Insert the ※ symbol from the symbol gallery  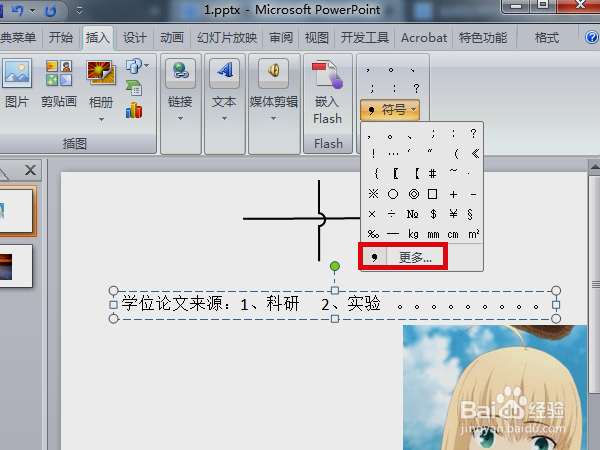point(373,194)
